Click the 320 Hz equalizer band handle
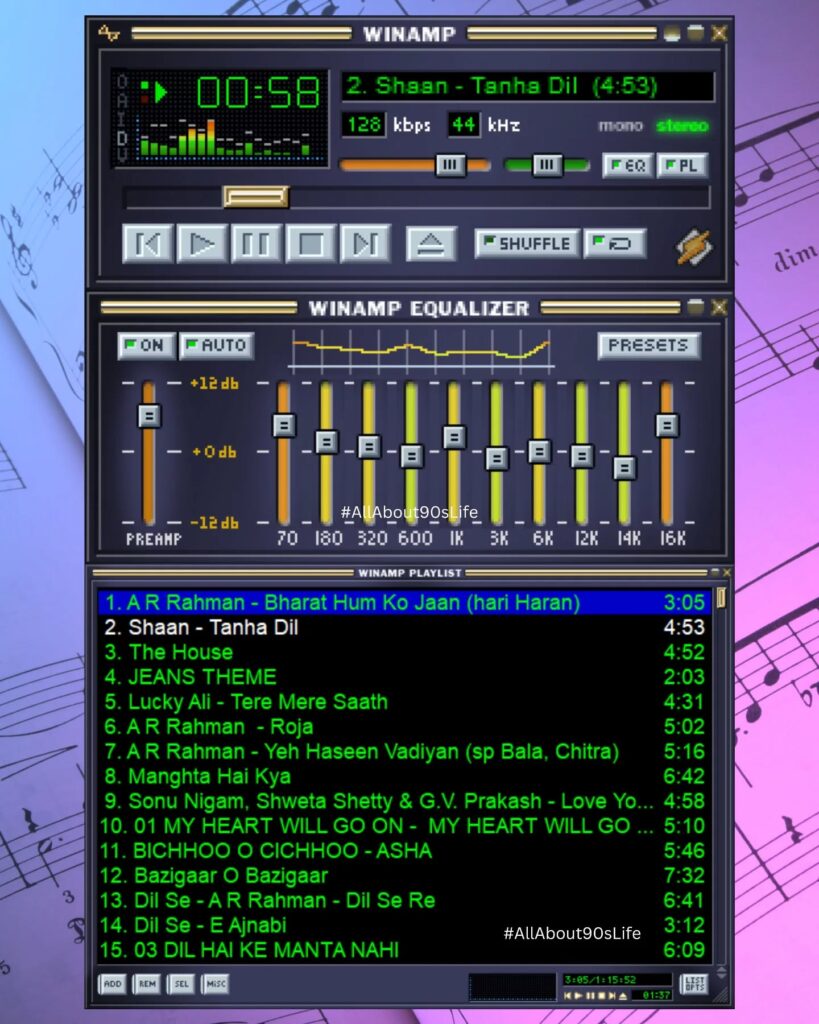Image resolution: width=819 pixels, height=1024 pixels. pyautogui.click(x=369, y=447)
